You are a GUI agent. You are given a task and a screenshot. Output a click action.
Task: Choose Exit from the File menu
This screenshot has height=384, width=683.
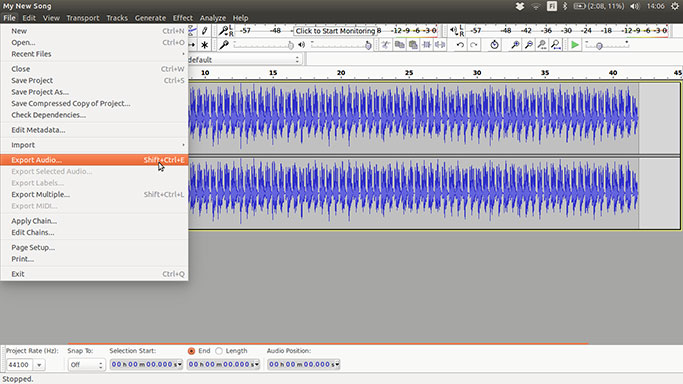pos(94,274)
